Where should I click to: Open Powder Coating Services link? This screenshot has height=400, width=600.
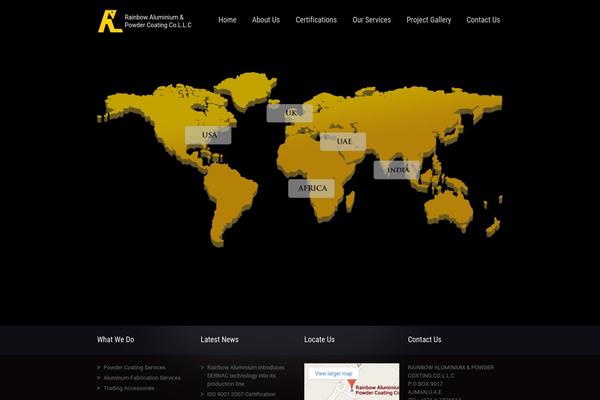(x=134, y=367)
